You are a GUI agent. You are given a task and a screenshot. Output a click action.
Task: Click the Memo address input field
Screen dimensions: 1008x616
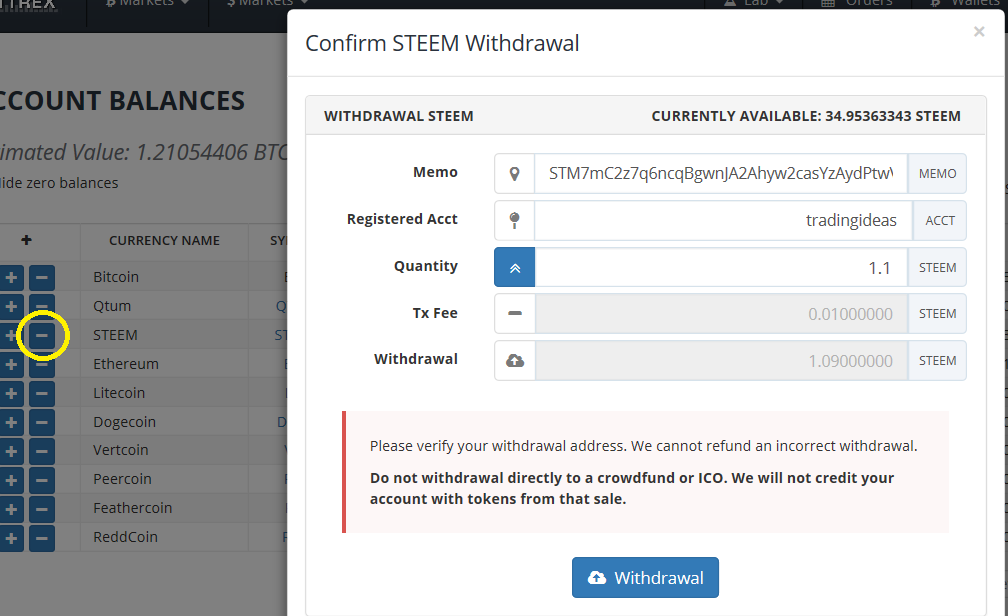point(721,174)
